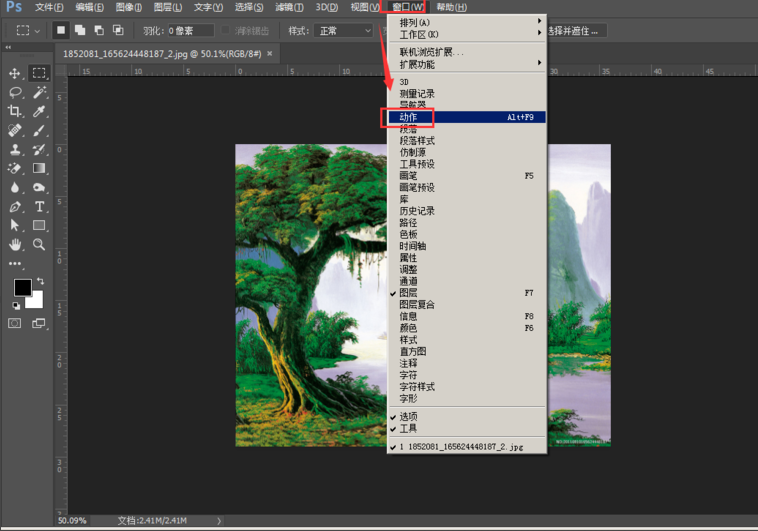Open the 滤镜 (Filter) menu
Viewport: 758px width, 531px height.
pos(288,8)
